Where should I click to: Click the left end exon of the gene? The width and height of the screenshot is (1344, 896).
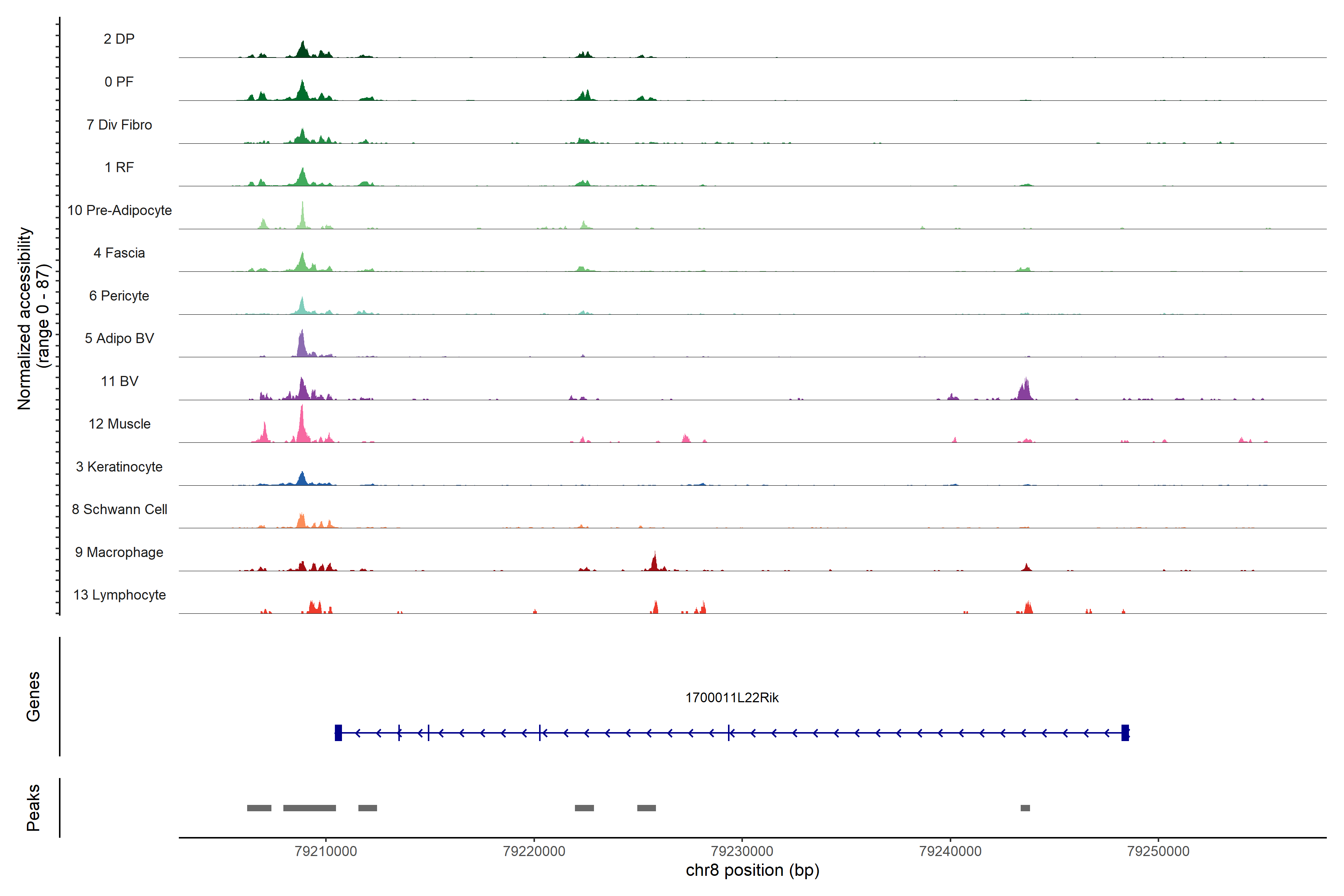pos(338,732)
